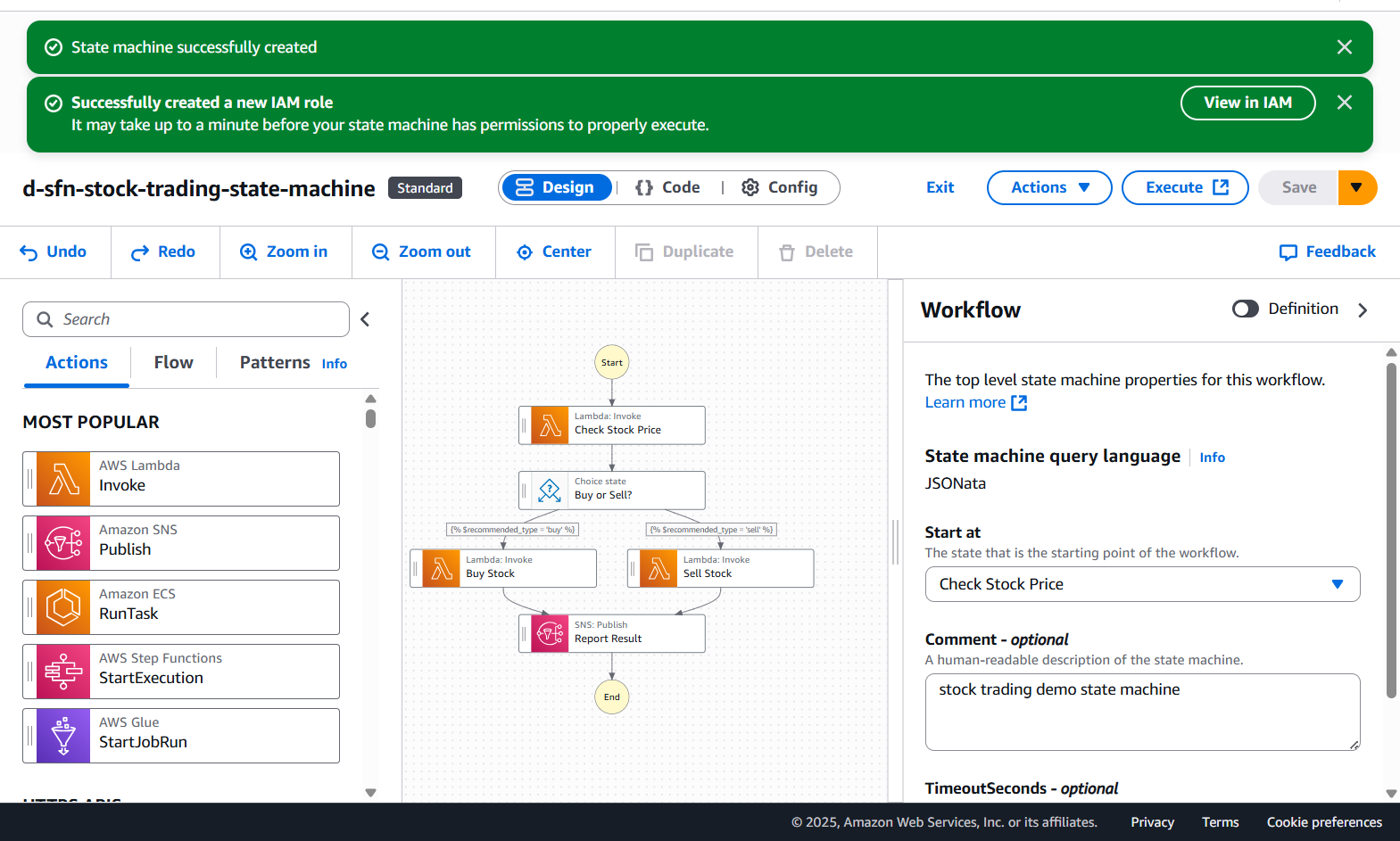Click the Undo toolbar button
The image size is (1400, 841).
(54, 252)
